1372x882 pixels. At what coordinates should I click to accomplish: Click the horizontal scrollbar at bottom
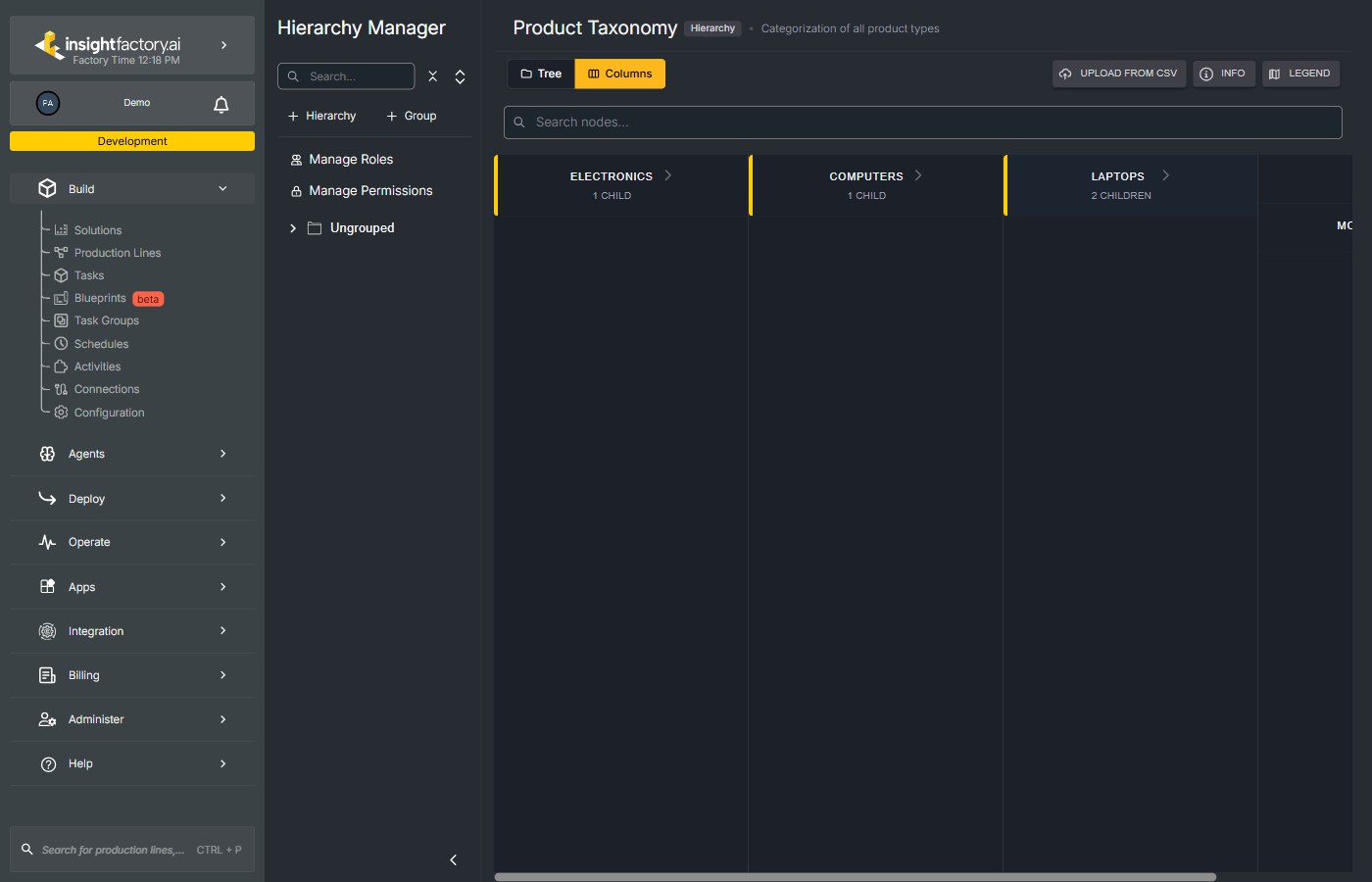(x=855, y=877)
